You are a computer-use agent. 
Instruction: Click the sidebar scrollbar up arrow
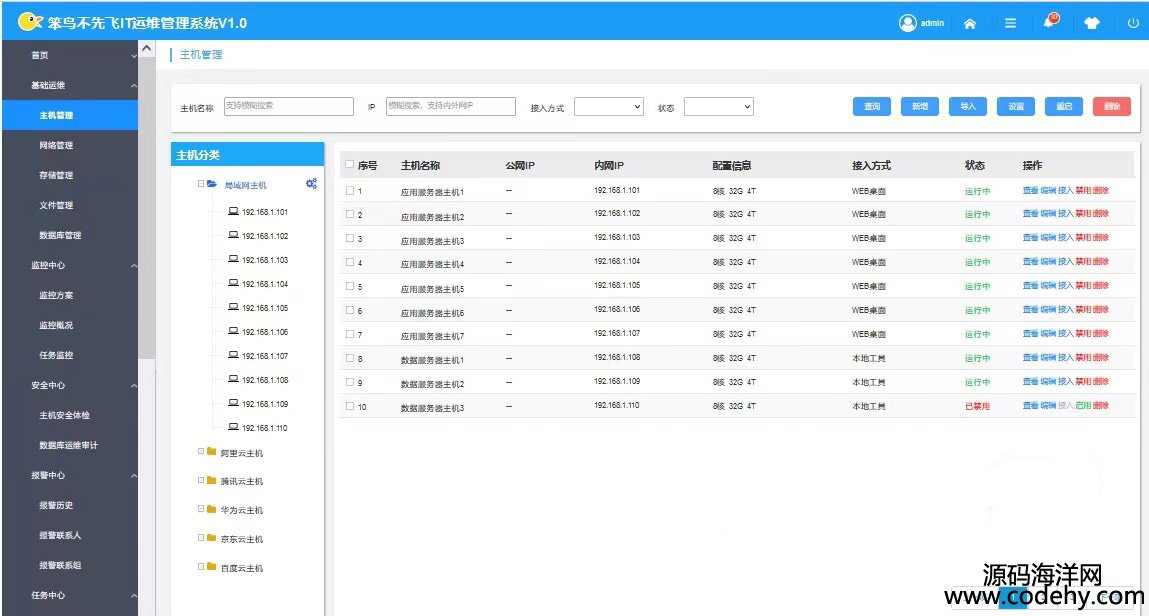coord(147,48)
